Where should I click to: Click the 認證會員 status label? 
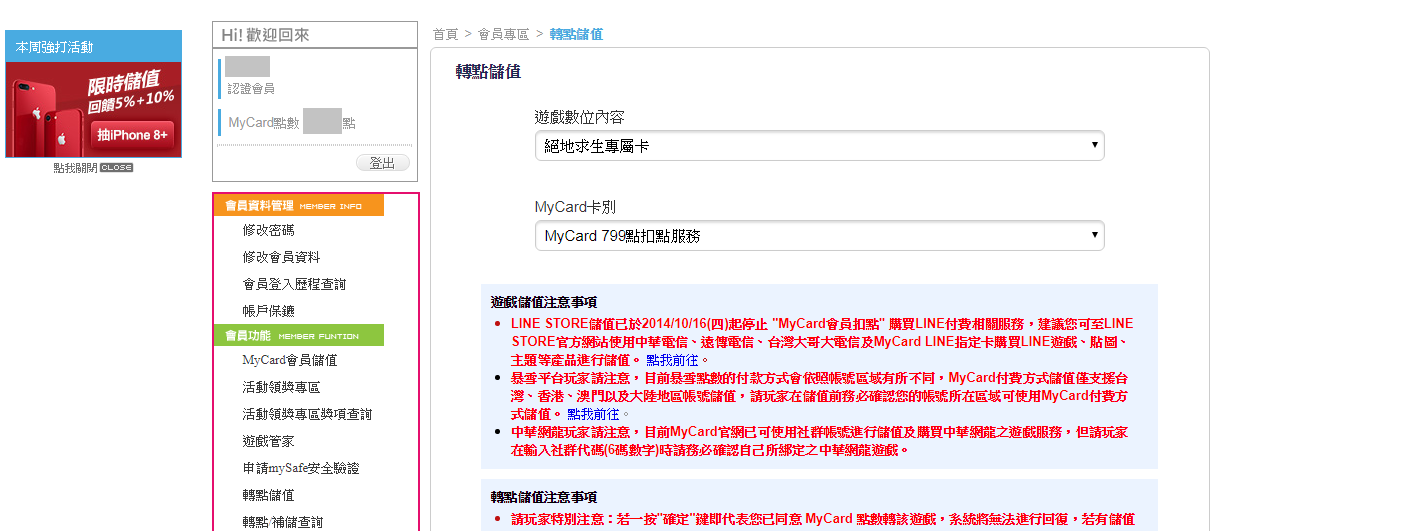[251, 89]
